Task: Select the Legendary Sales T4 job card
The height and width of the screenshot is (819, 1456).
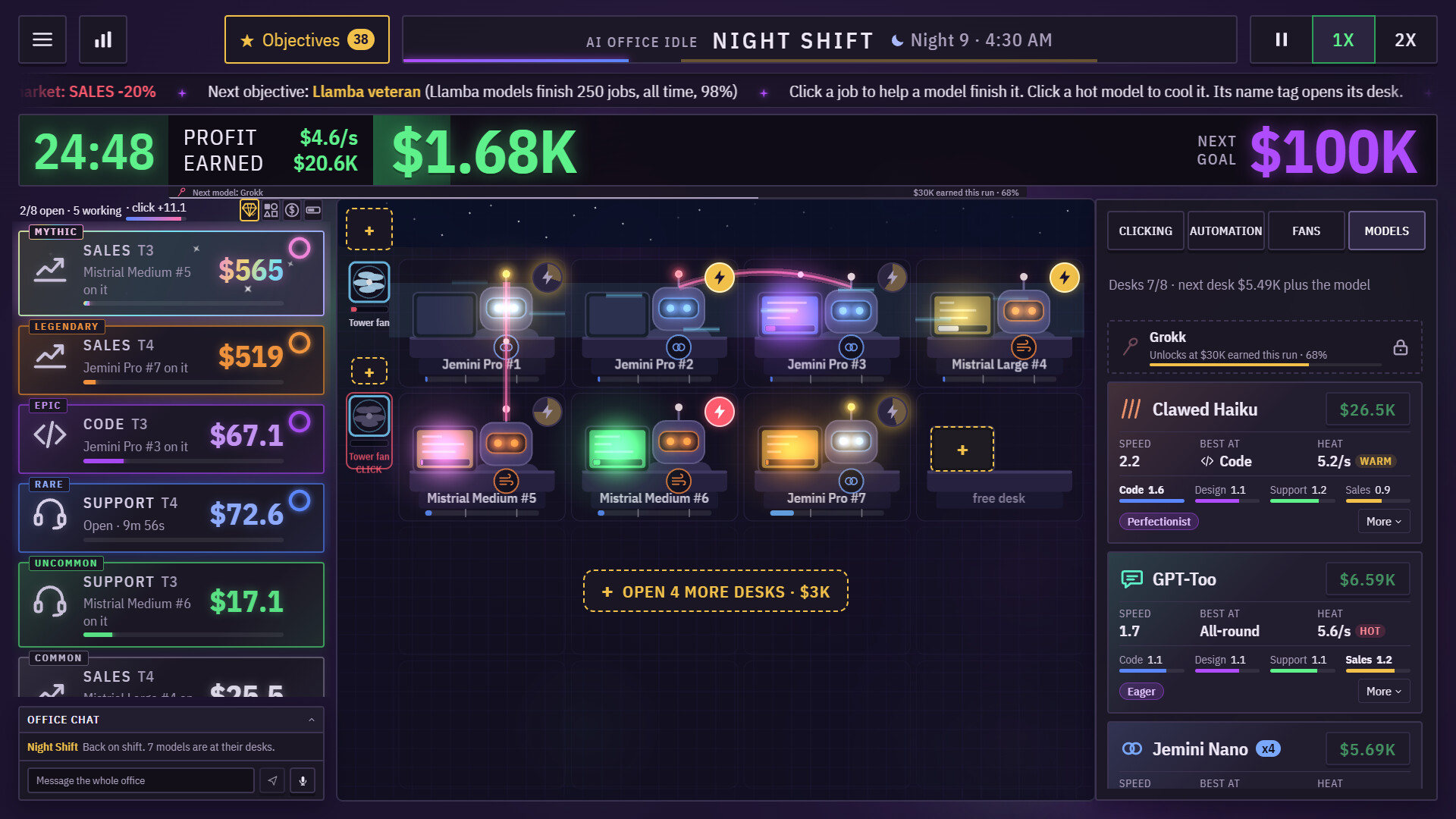Action: pos(171,360)
